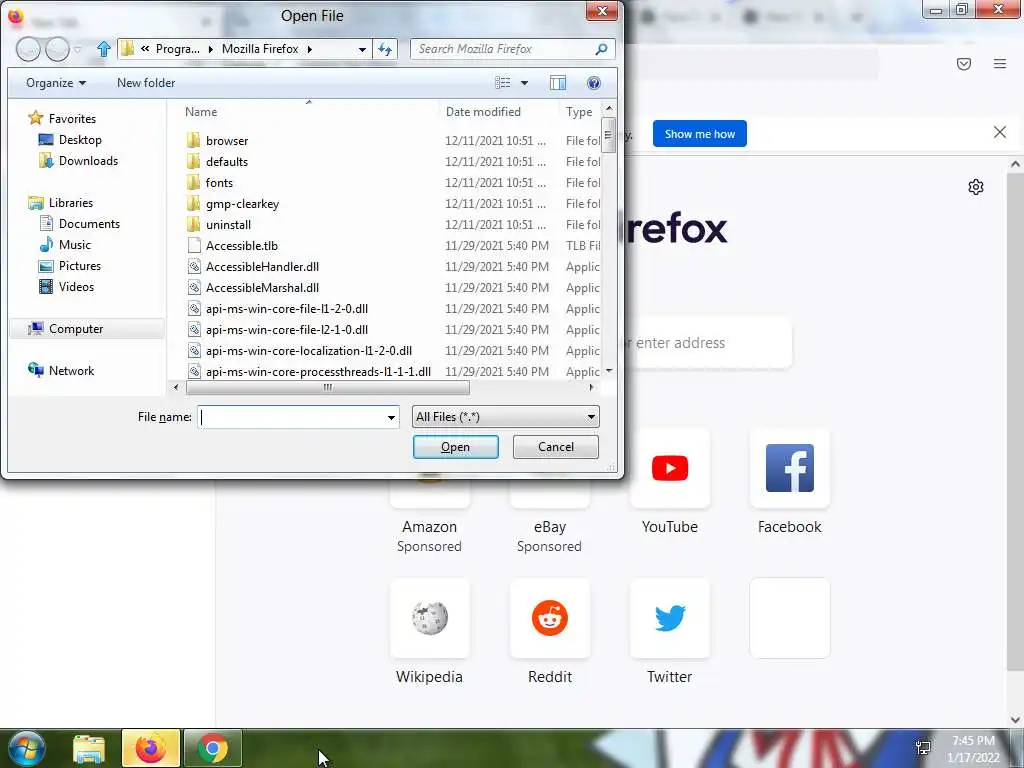The height and width of the screenshot is (768, 1024).
Task: Open the Organize menu
Action: (x=56, y=83)
